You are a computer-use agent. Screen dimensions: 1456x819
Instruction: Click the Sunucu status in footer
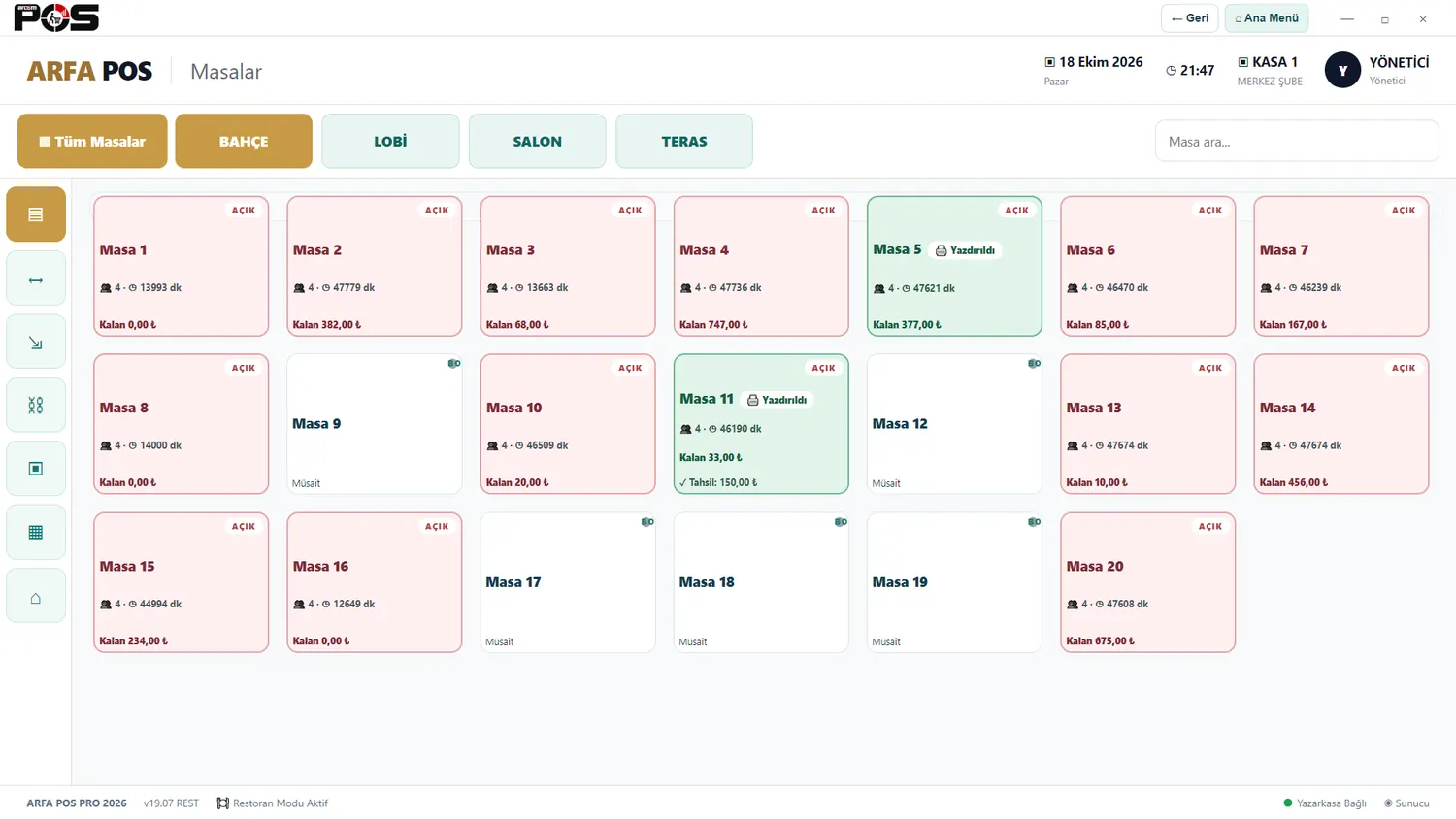1406,803
